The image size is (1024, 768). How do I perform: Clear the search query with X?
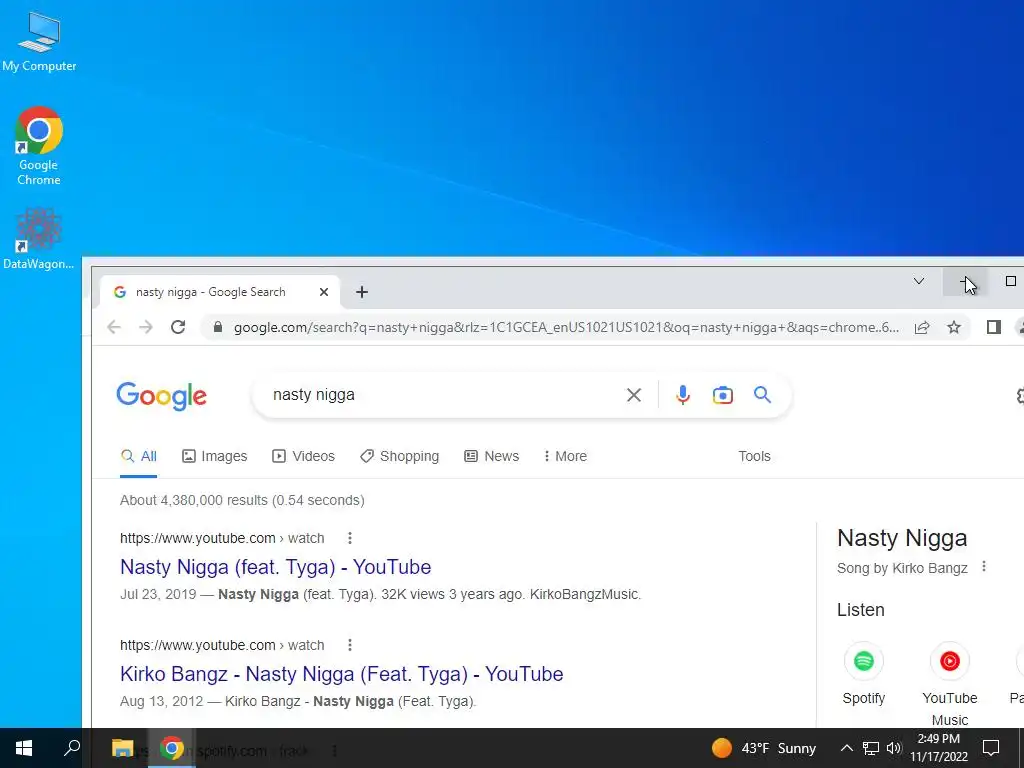tap(633, 394)
